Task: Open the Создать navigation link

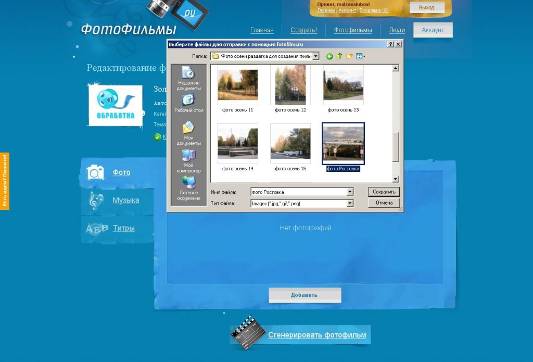Action: [304, 30]
